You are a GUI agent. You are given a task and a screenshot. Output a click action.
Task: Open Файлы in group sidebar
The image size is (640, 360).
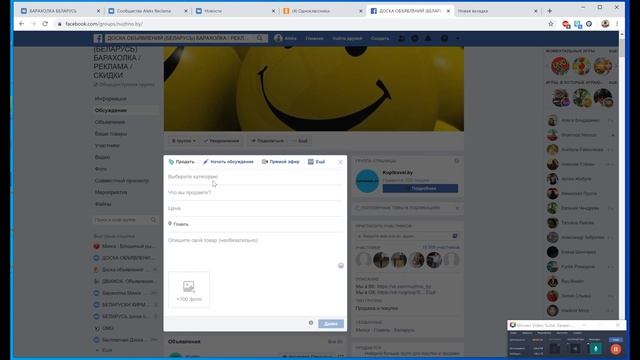pos(103,204)
